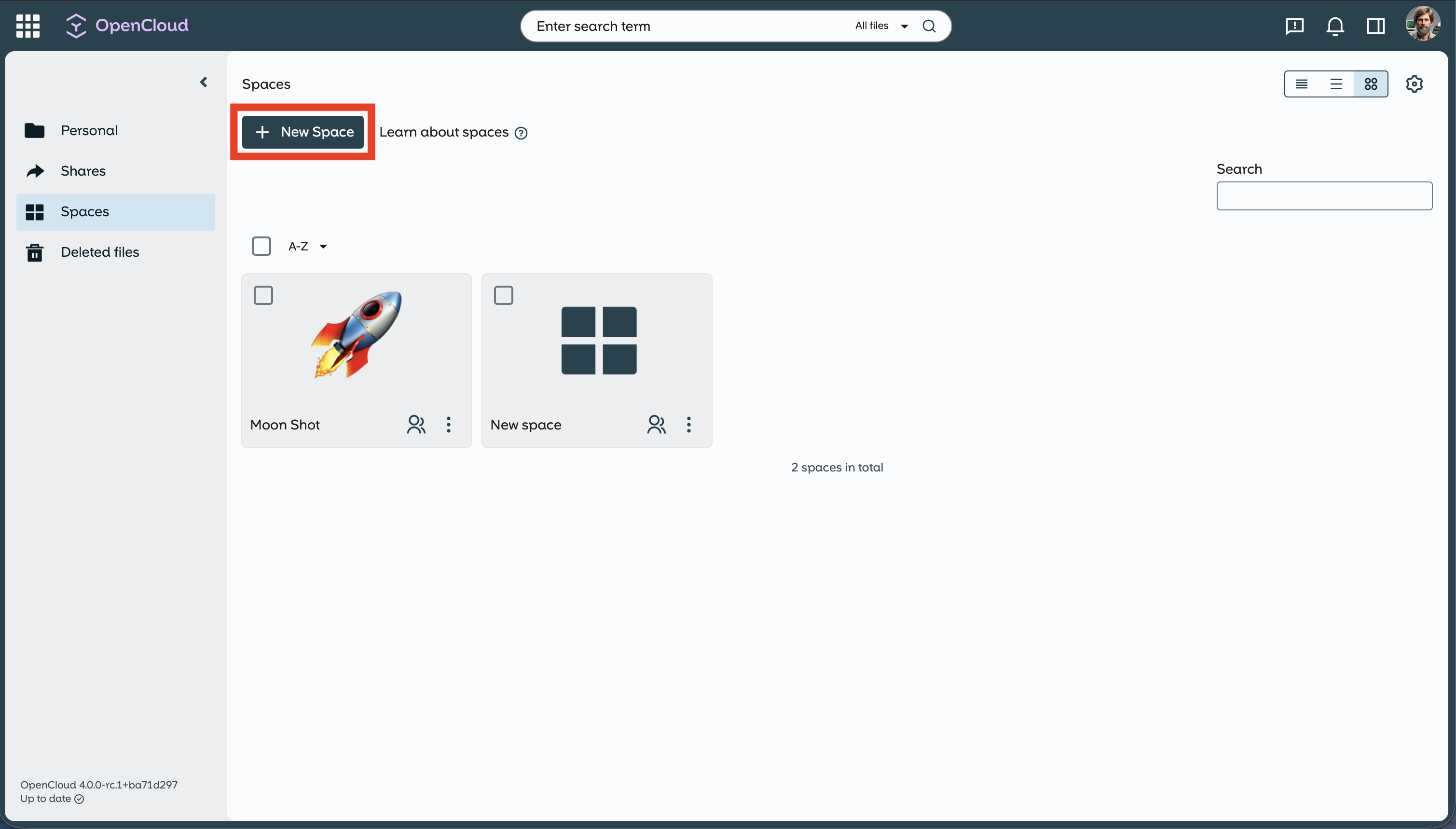Collapse the left navigation sidebar
Image resolution: width=1456 pixels, height=829 pixels.
(x=203, y=82)
